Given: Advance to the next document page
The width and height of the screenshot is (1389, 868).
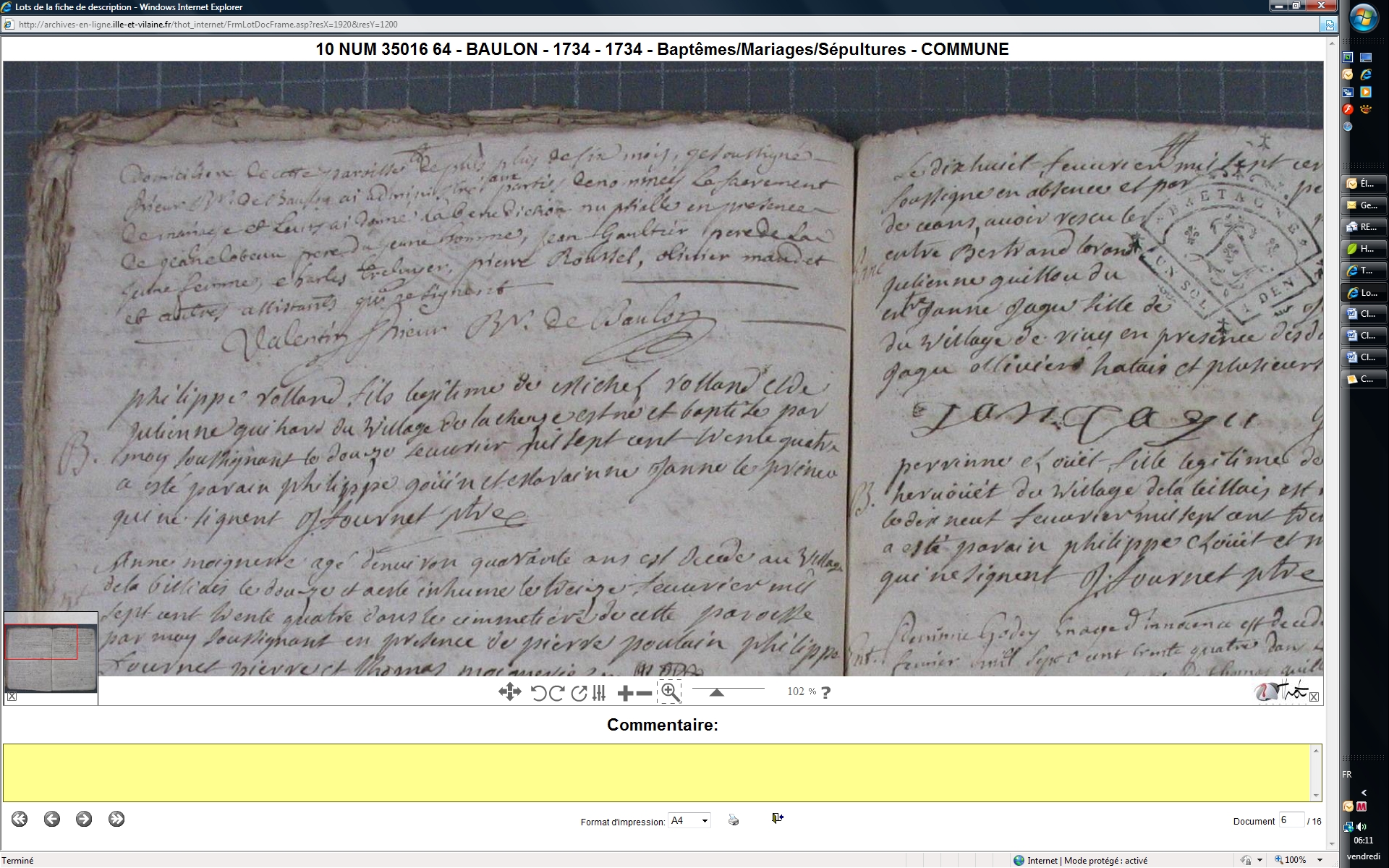Looking at the screenshot, I should pyautogui.click(x=84, y=819).
